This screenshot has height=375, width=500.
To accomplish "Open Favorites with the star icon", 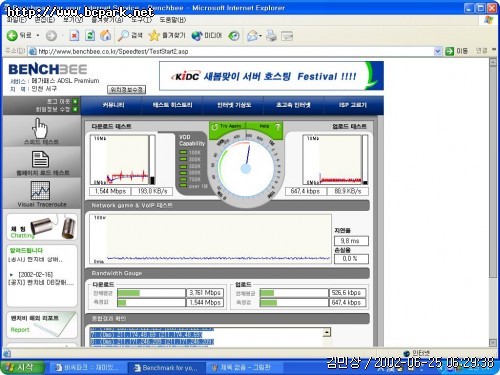I will tap(154, 35).
